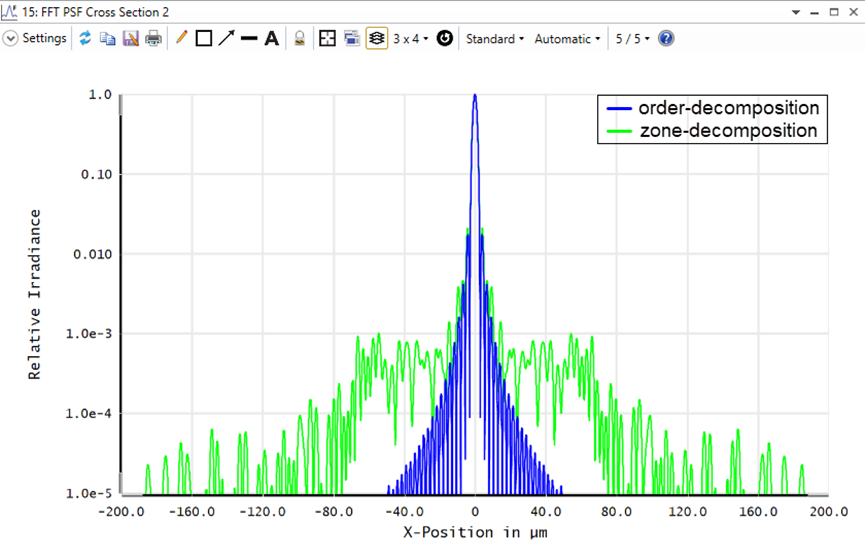The image size is (865, 558).
Task: Click the blue help question mark icon
Action: point(666,39)
